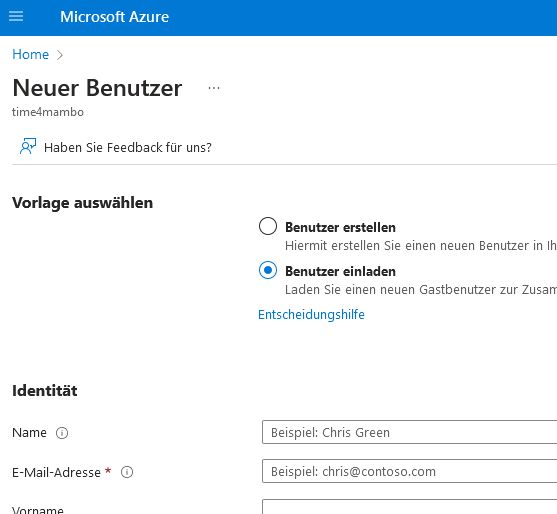The image size is (557, 514).
Task: Click the feedback person icon
Action: (x=28, y=146)
